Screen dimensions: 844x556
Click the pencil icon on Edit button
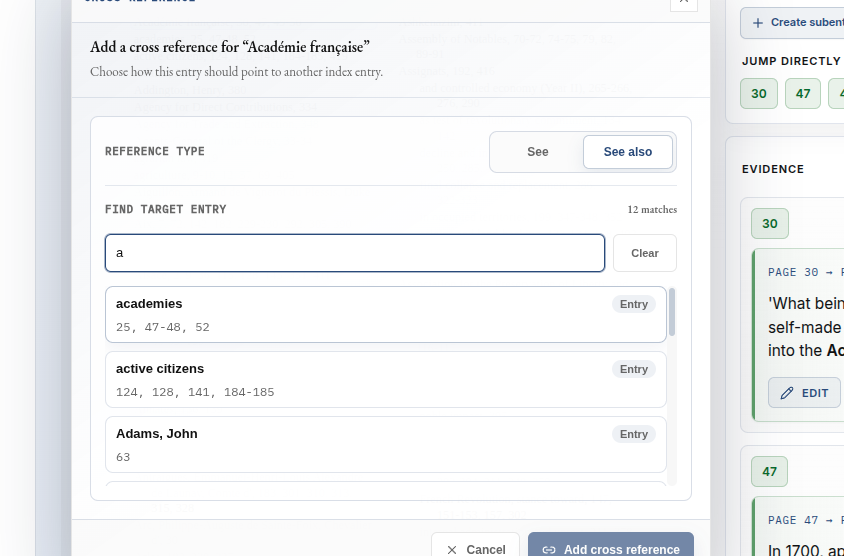[786, 393]
